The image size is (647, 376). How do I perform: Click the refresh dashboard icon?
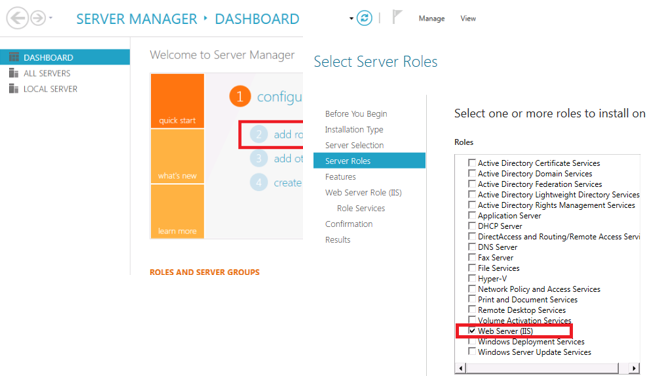click(x=364, y=18)
